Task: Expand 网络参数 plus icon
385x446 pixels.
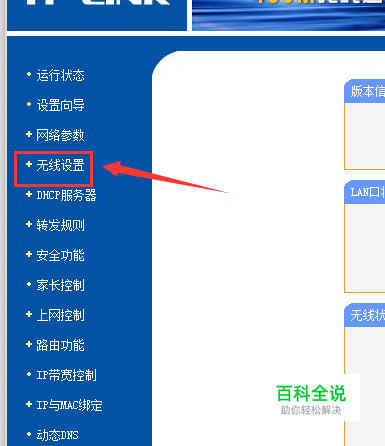Action: [29, 134]
